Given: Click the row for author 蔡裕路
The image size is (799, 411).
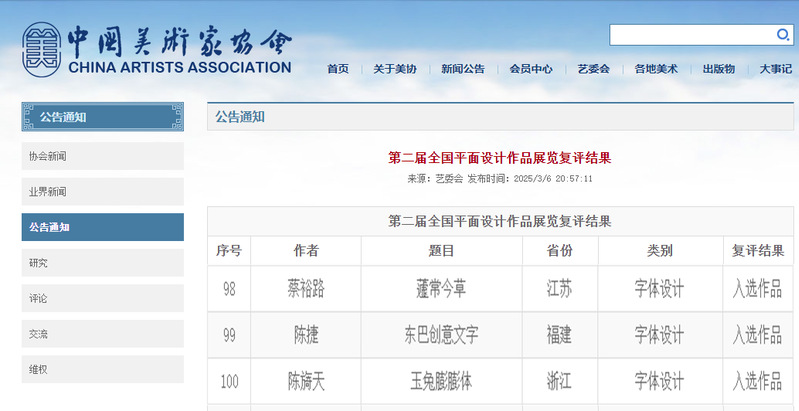Looking at the screenshot, I should [305, 289].
